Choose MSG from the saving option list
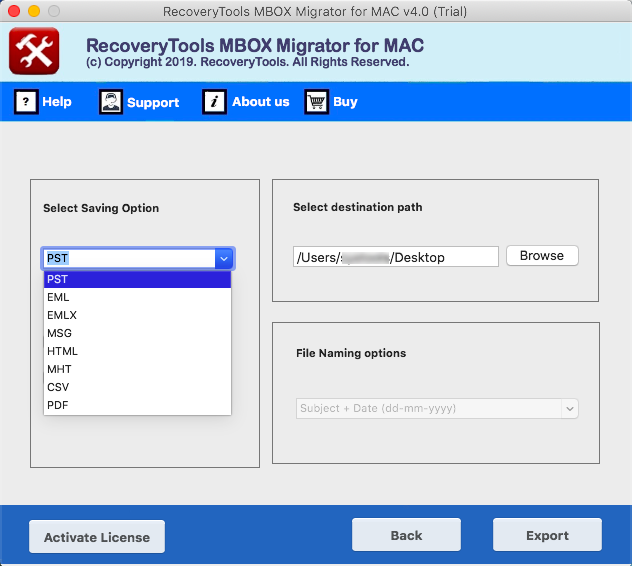 tap(137, 333)
